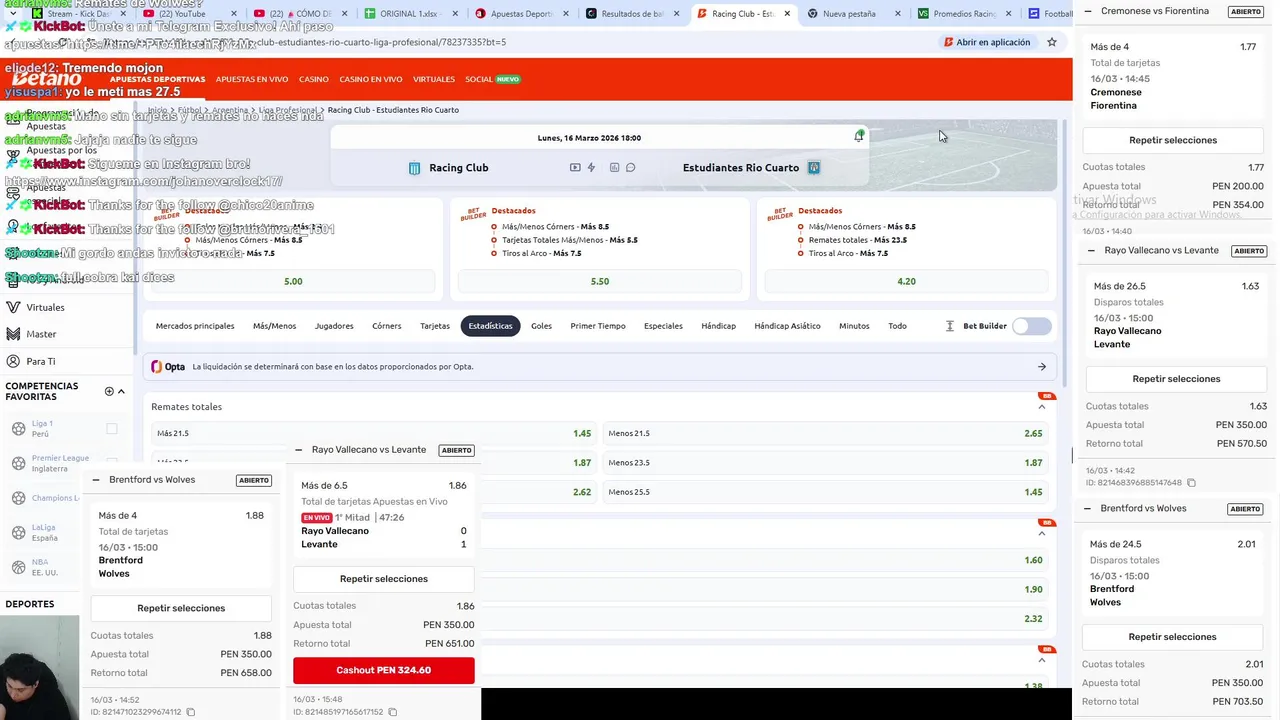This screenshot has width=1280, height=720.
Task: Bookmark this page with the star icon
Action: point(1052,42)
